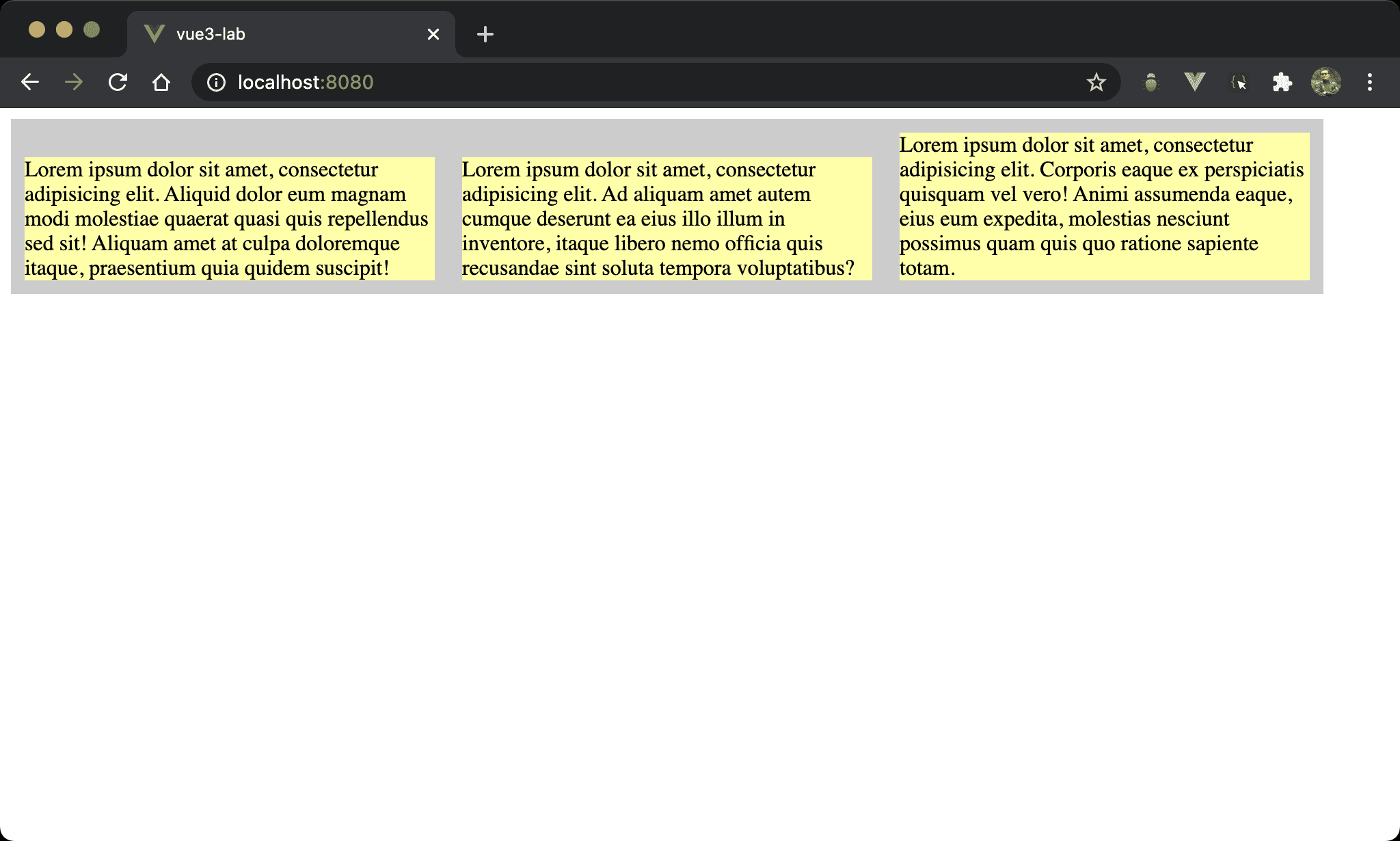Open a new tab

[x=485, y=34]
